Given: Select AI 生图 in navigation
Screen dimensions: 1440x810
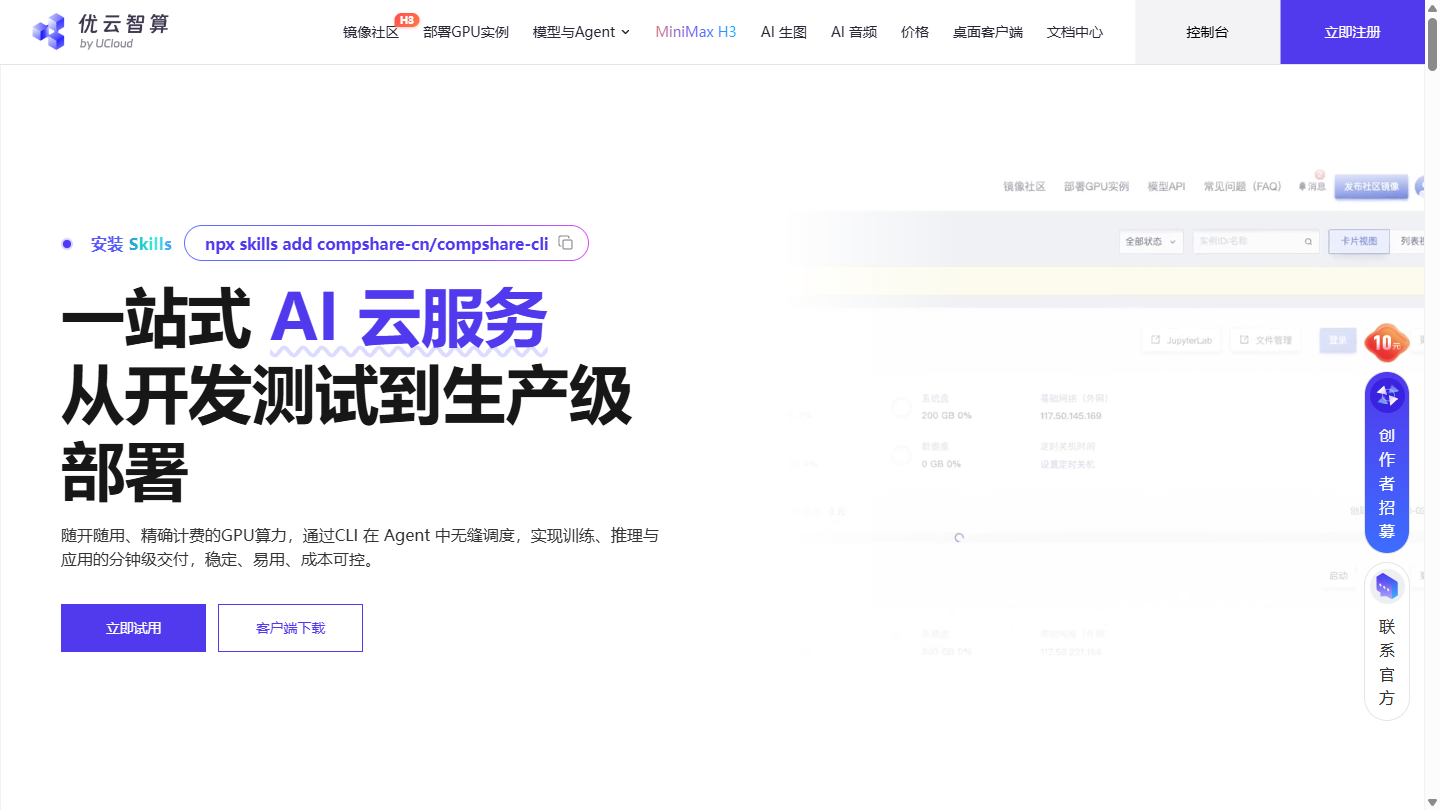Looking at the screenshot, I should pyautogui.click(x=784, y=32).
